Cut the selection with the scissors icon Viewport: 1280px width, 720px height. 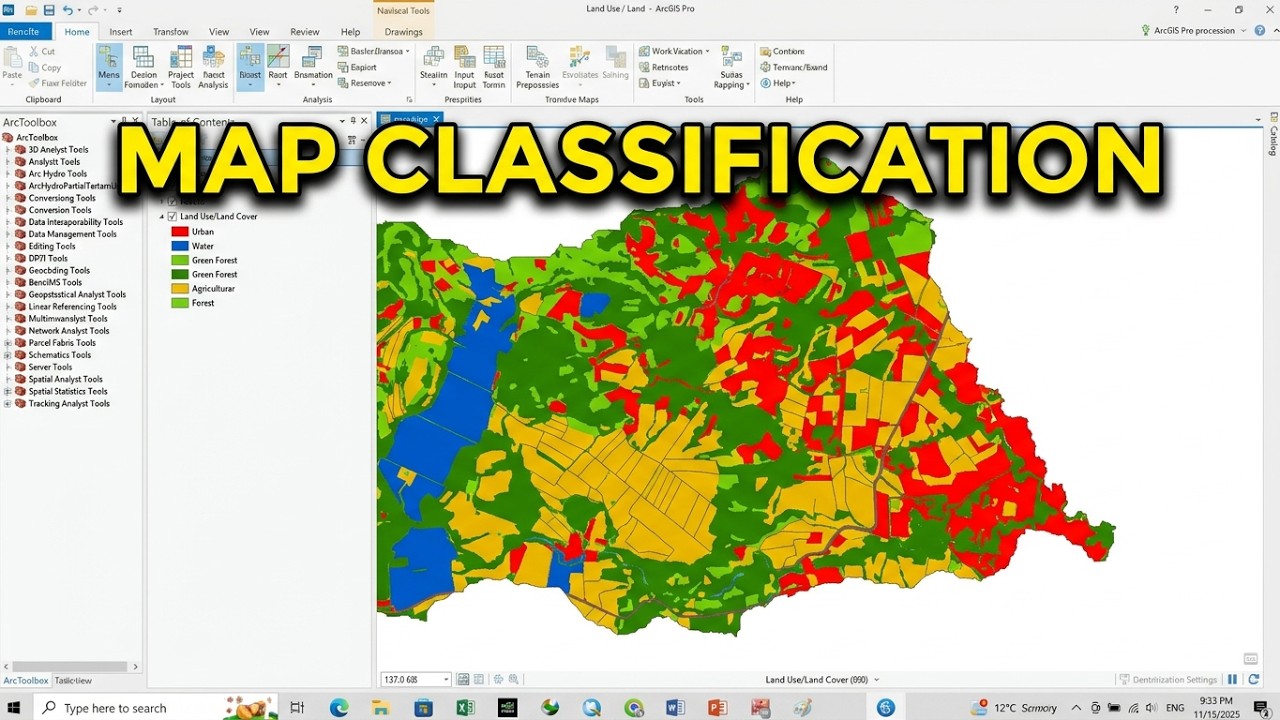[x=34, y=52]
